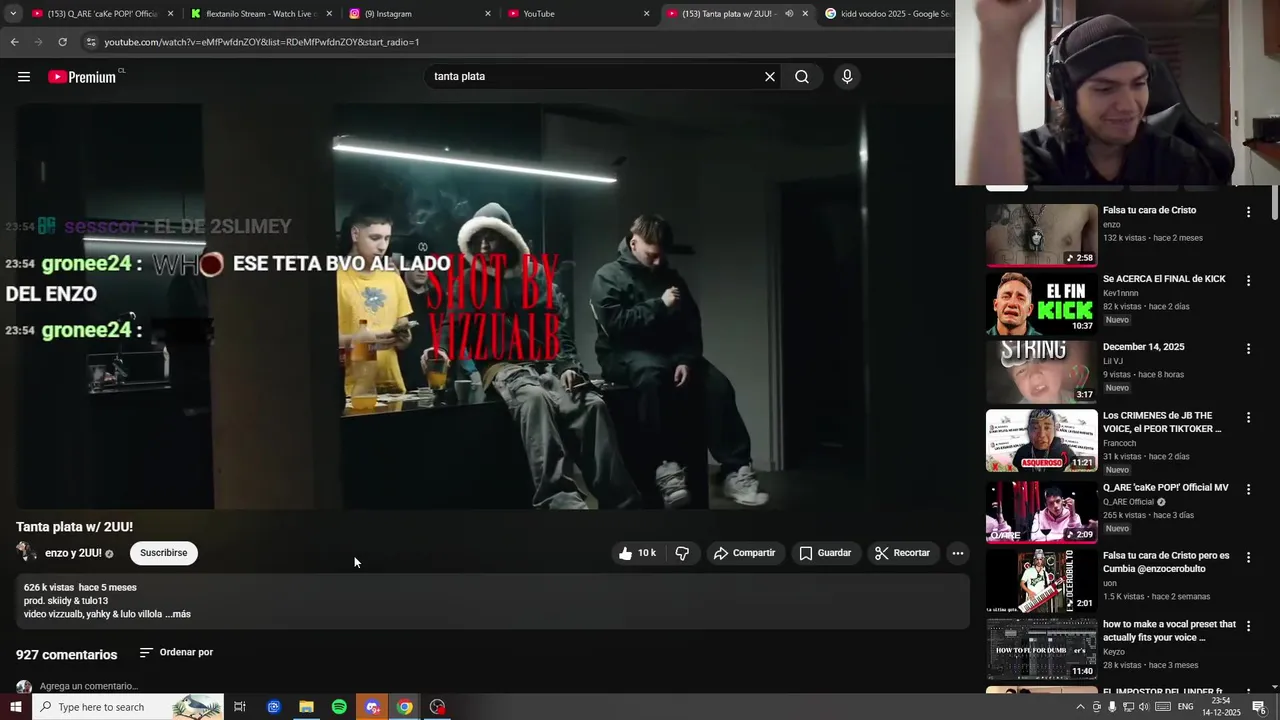The image size is (1280, 720).
Task: Switch to the kidd voodoo 2025 Google tab
Action: [x=885, y=14]
